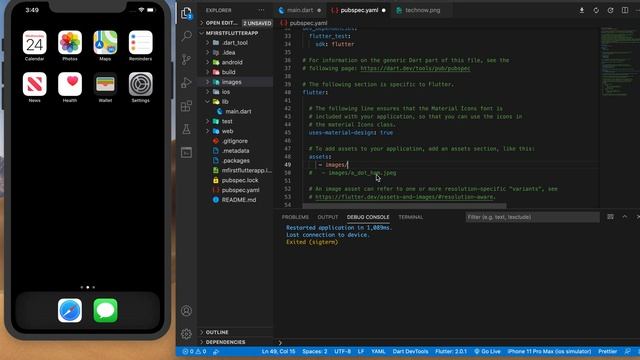This screenshot has width=640, height=360.
Task: Click the hot reload icon in editor toolbar
Action: [596, 10]
